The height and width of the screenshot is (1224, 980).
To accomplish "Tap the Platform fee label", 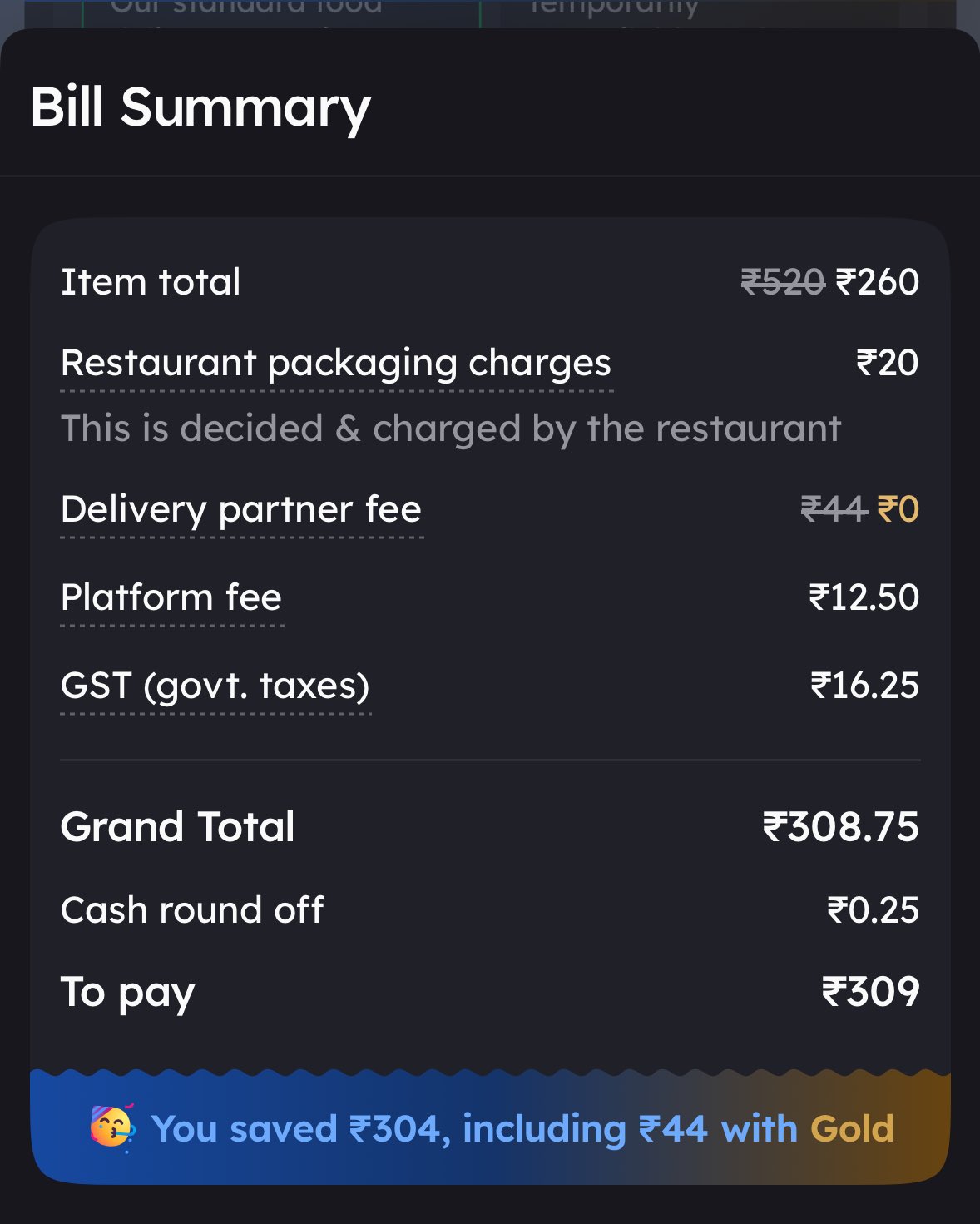I will pyautogui.click(x=171, y=597).
